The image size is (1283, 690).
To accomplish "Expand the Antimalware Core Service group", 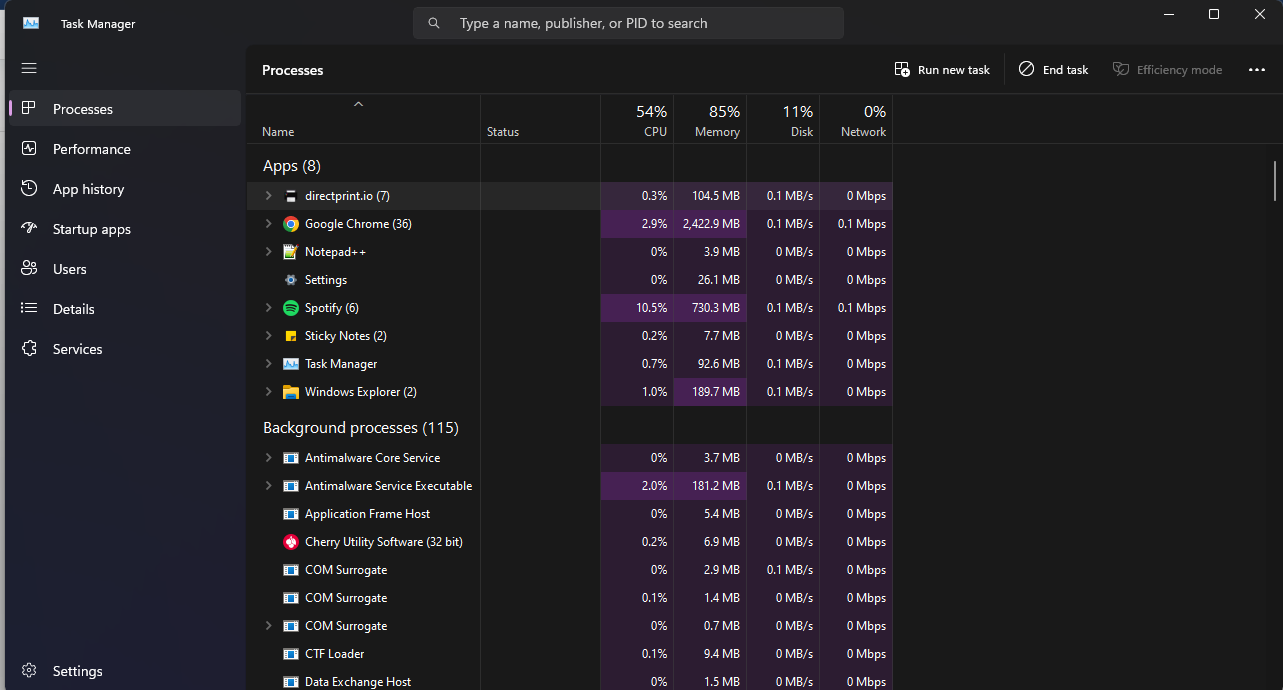I will point(268,458).
